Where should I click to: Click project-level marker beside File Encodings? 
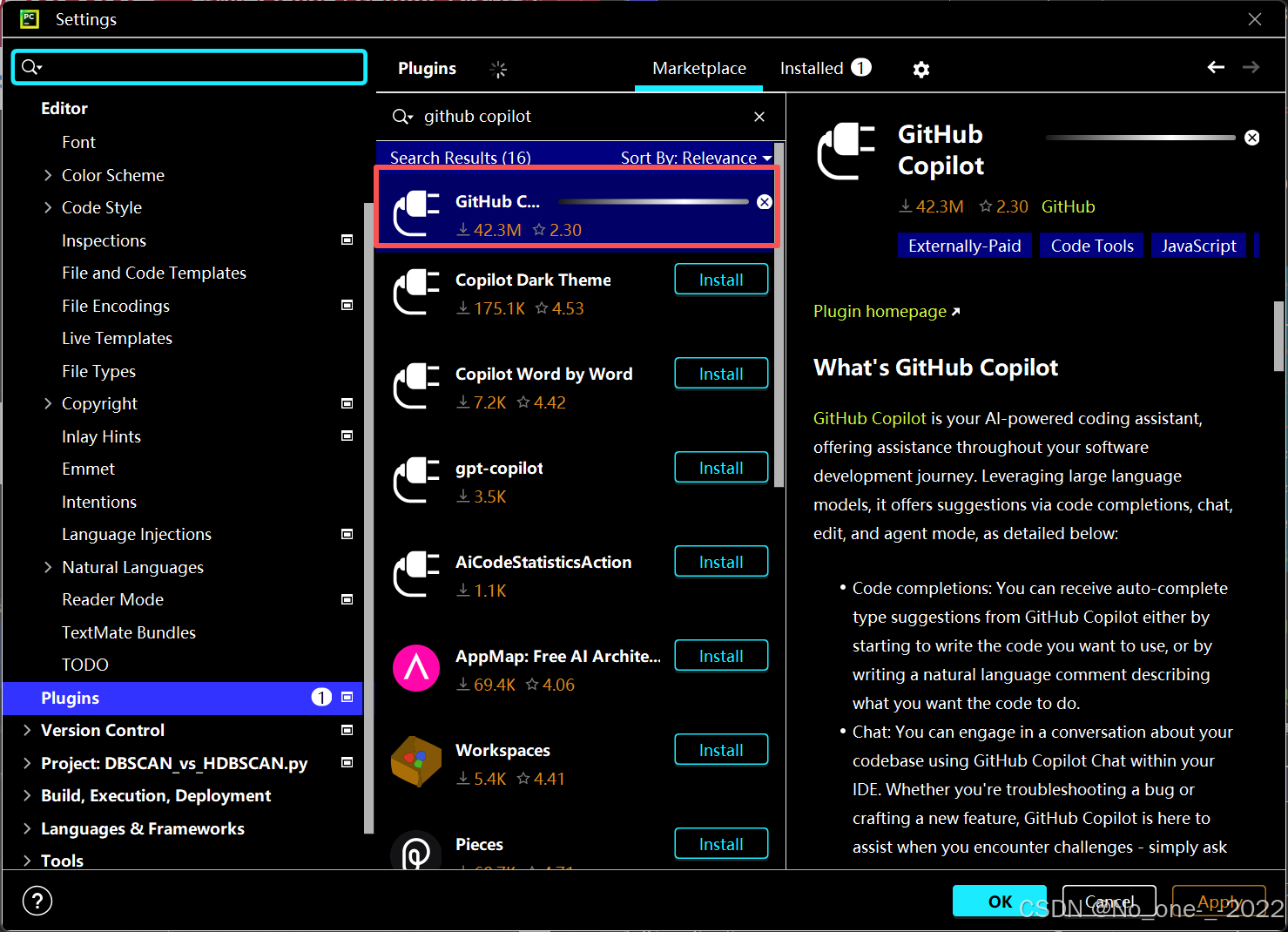347,306
